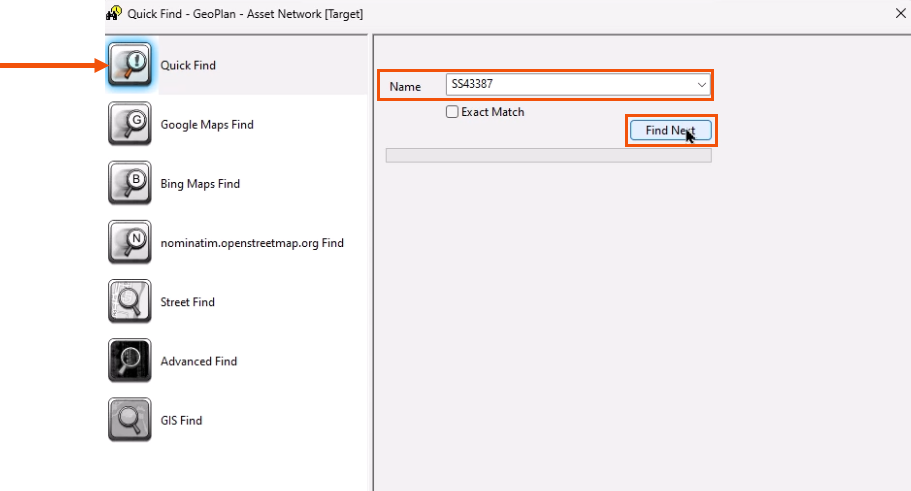Click the binoculars icon in the title bar
The height and width of the screenshot is (491, 911).
pyautogui.click(x=114, y=12)
